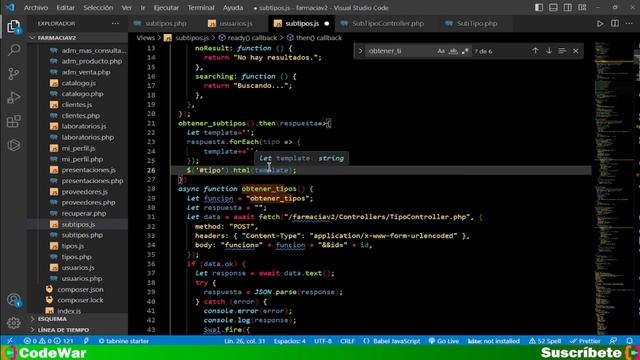
Task: Open the Search view in activity bar
Action: pyautogui.click(x=13, y=50)
